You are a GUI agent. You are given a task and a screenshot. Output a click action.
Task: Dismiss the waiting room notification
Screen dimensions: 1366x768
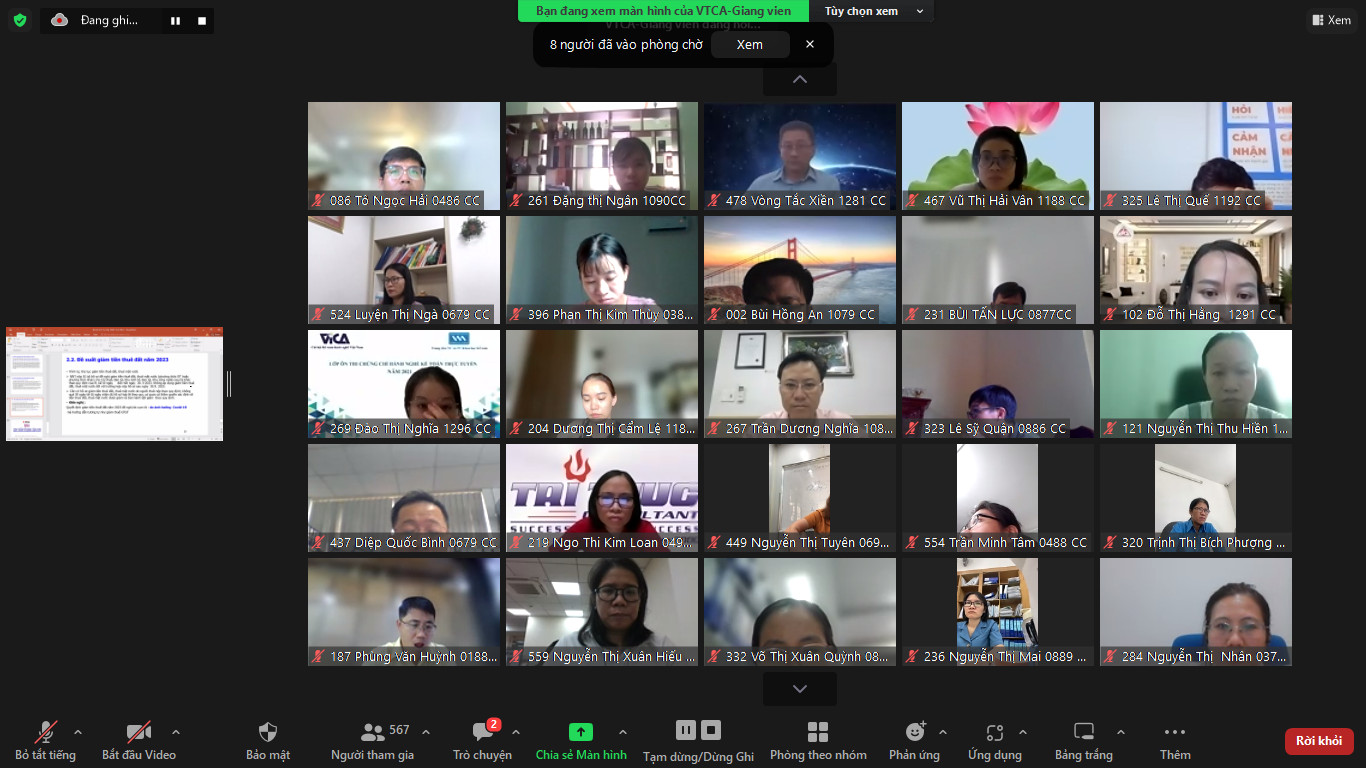point(810,44)
